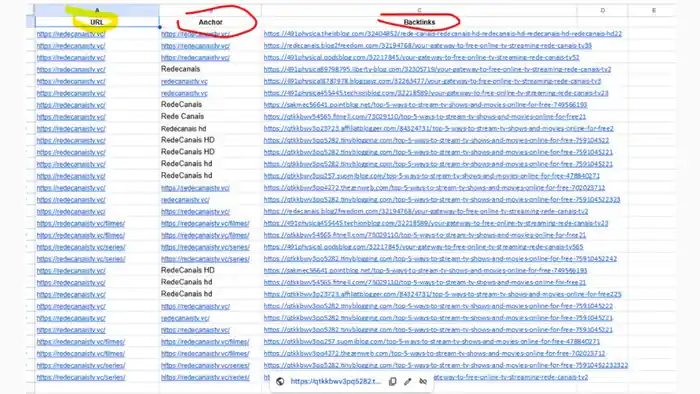
Task: Open podsblog backlink ending in tv52
Action: (x=421, y=57)
